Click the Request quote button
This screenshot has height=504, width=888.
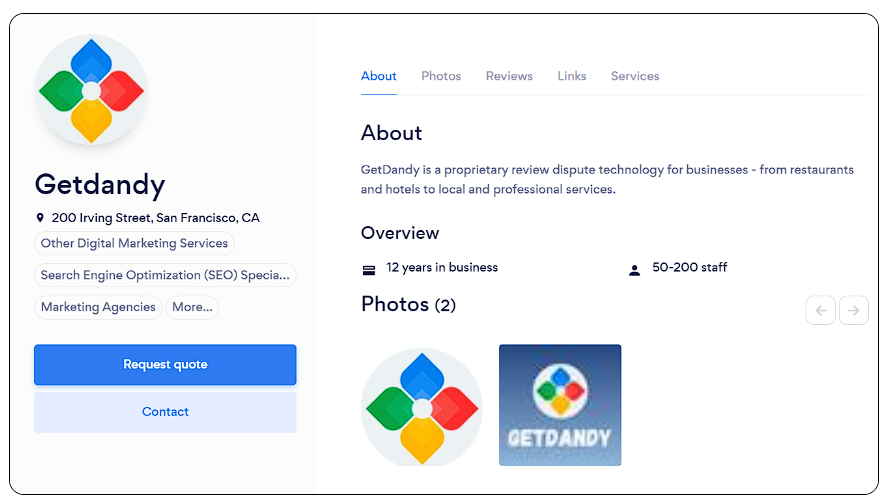(x=165, y=365)
